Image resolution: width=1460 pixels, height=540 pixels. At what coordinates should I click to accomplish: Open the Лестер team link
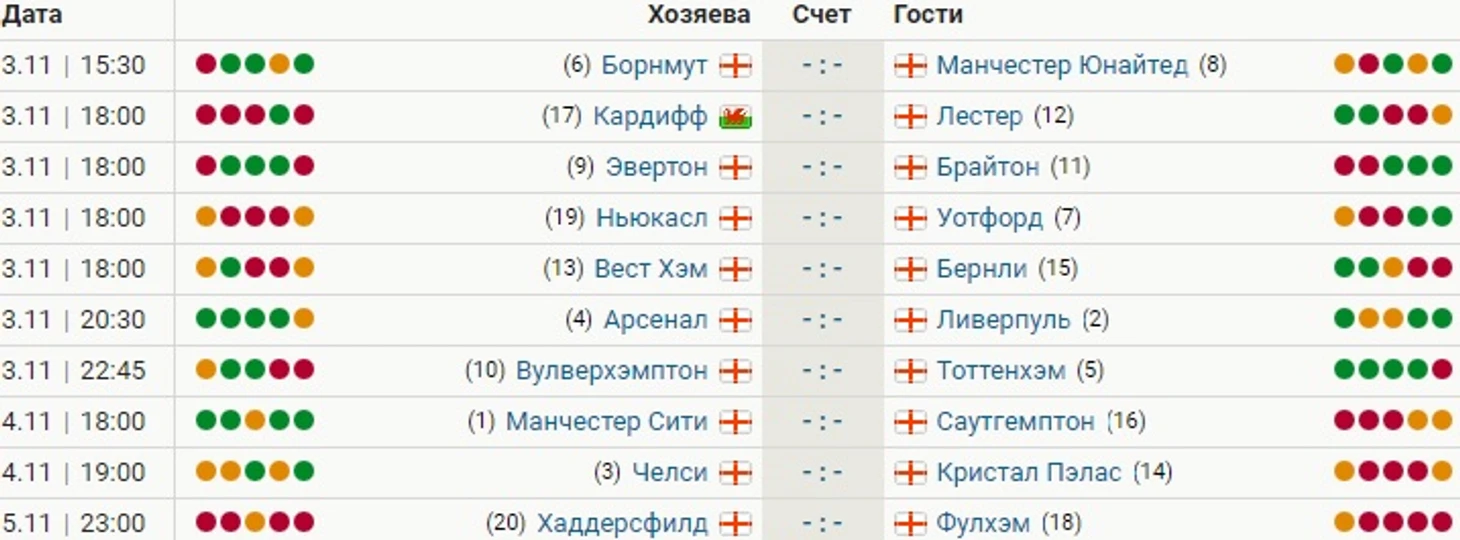click(980, 117)
